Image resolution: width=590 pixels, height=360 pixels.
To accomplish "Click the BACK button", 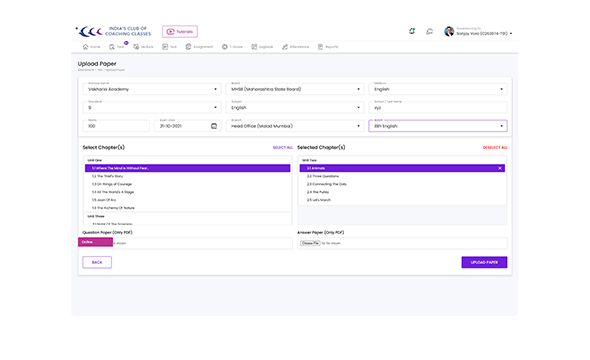I will (x=97, y=262).
